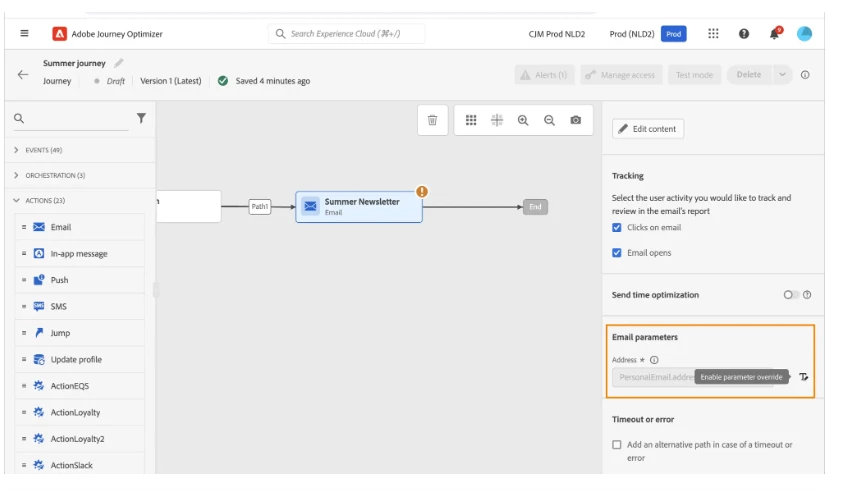Click the Delete journey button

pyautogui.click(x=749, y=75)
